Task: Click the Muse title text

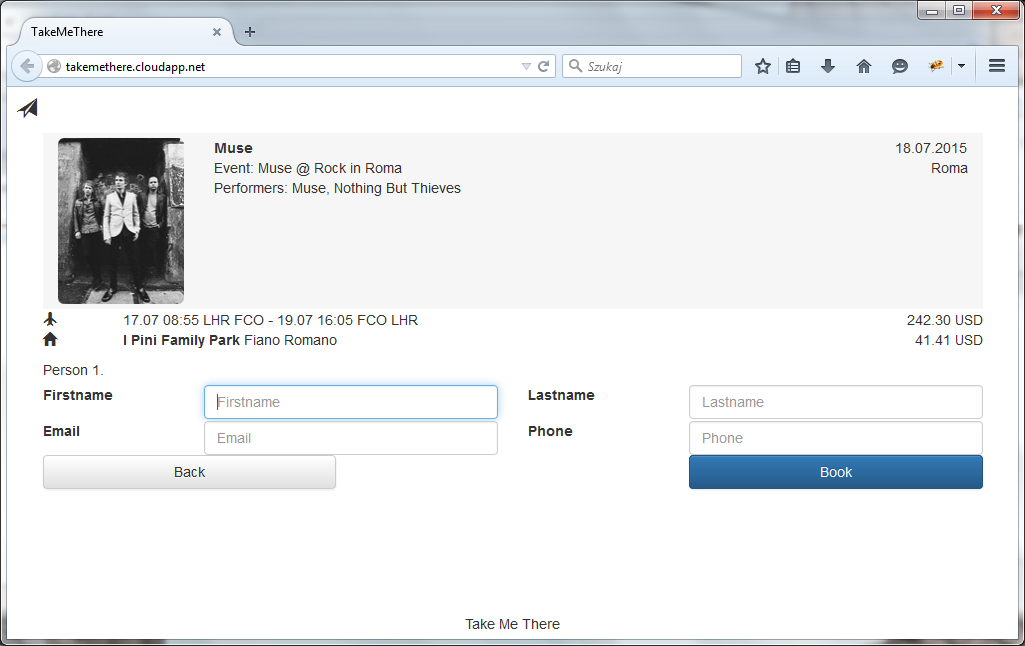Action: [233, 148]
